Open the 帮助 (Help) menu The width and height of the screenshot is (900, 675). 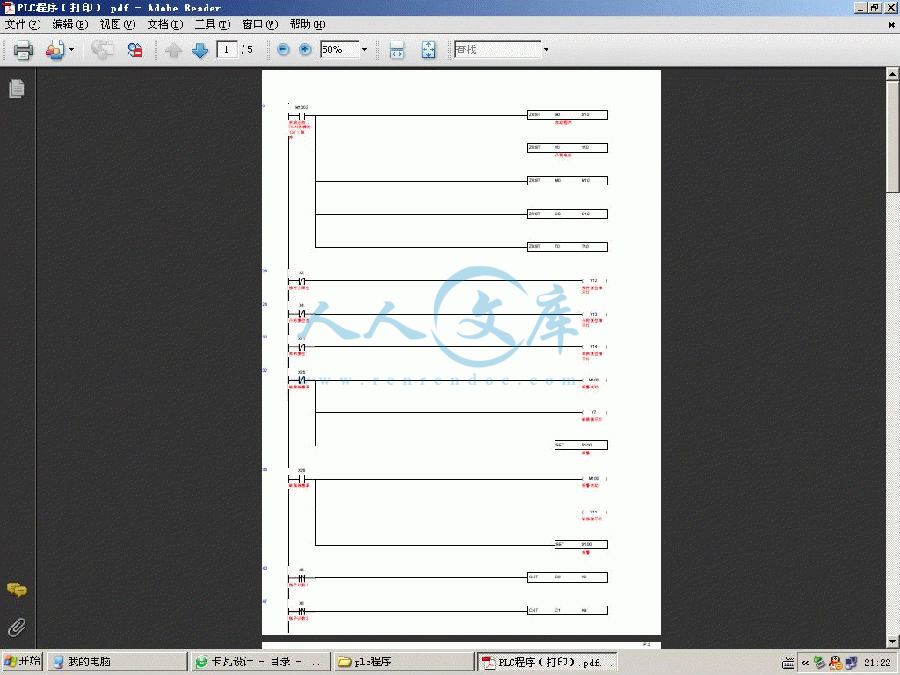[x=308, y=24]
